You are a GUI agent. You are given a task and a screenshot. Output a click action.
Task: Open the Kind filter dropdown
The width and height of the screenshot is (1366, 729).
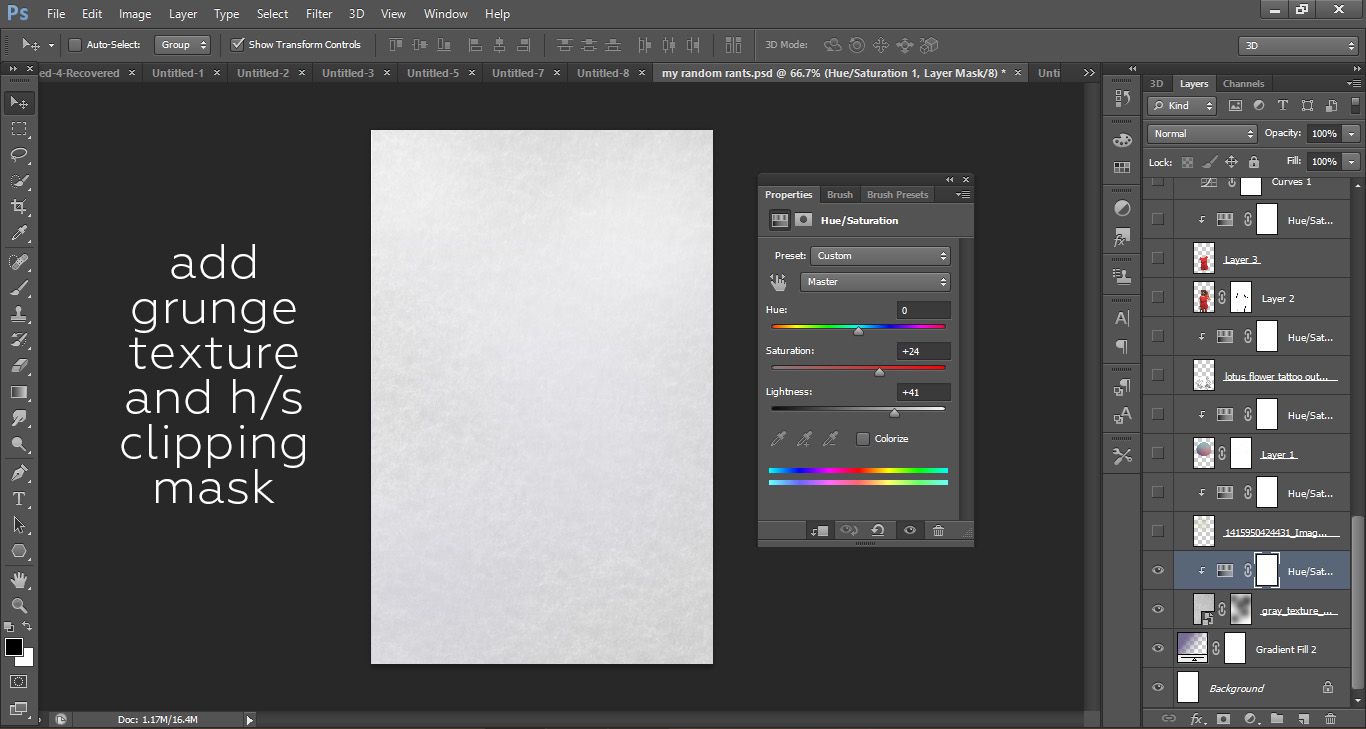click(x=1182, y=105)
